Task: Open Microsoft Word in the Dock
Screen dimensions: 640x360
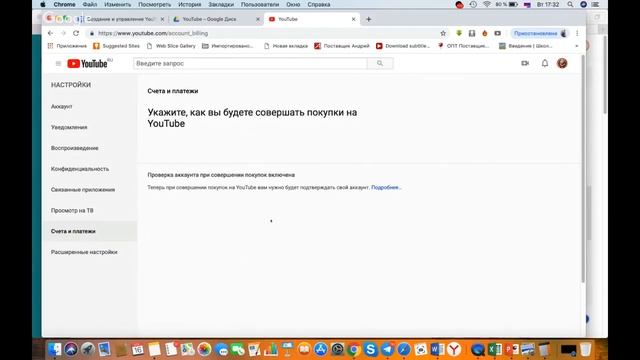Action: click(x=437, y=349)
